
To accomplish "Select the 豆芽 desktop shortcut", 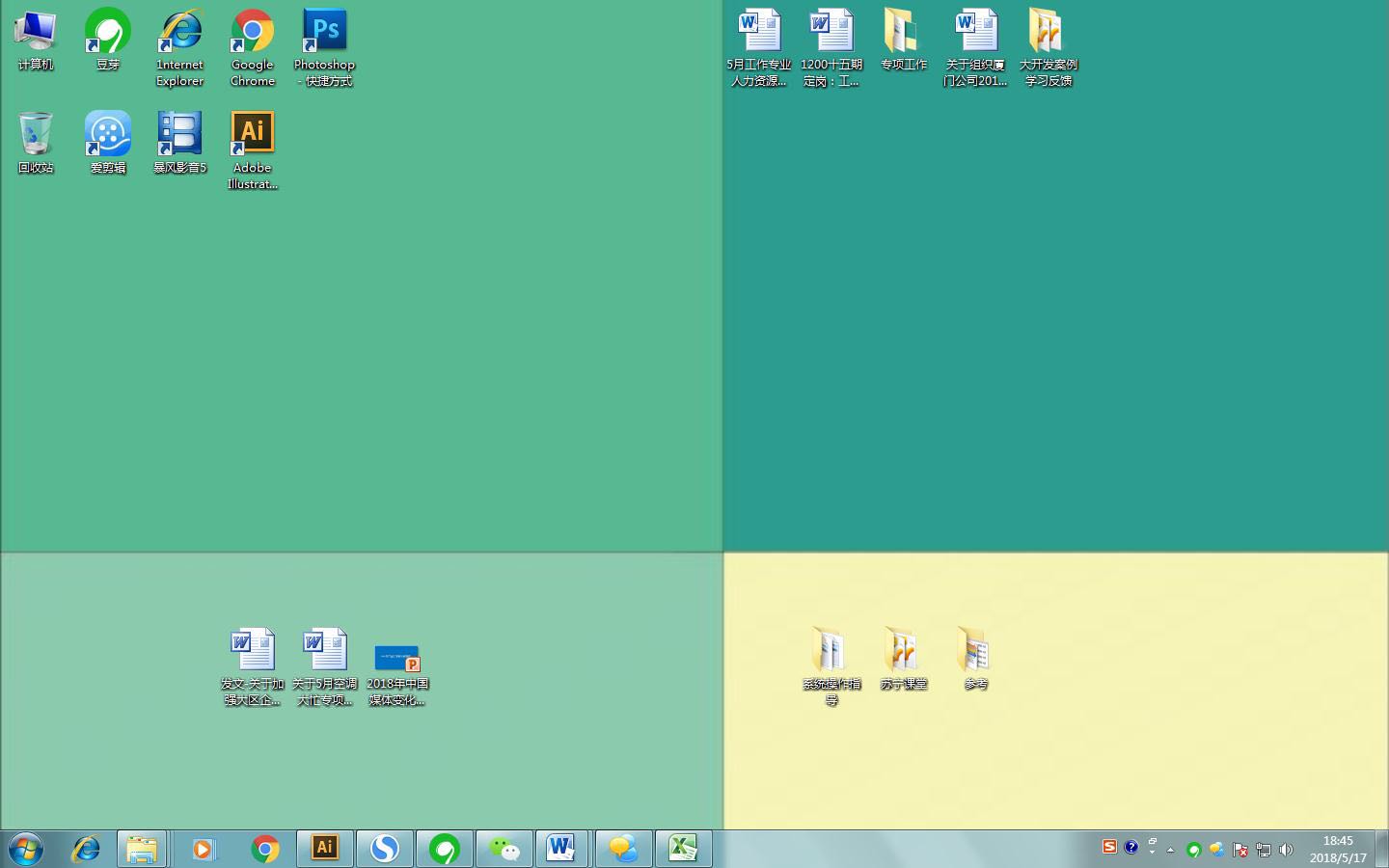I will coord(107,32).
